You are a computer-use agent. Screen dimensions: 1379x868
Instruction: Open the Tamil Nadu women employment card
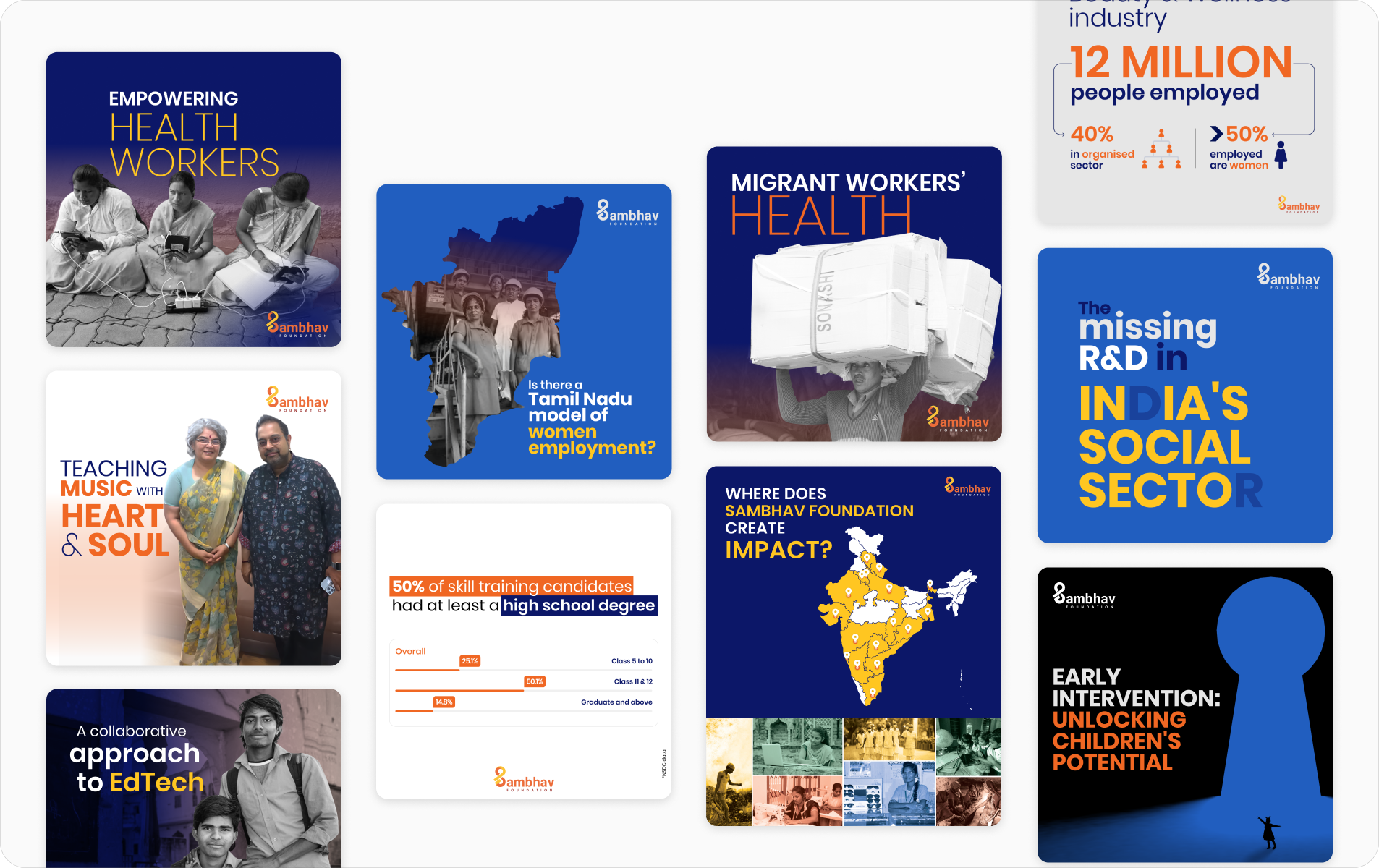(524, 331)
